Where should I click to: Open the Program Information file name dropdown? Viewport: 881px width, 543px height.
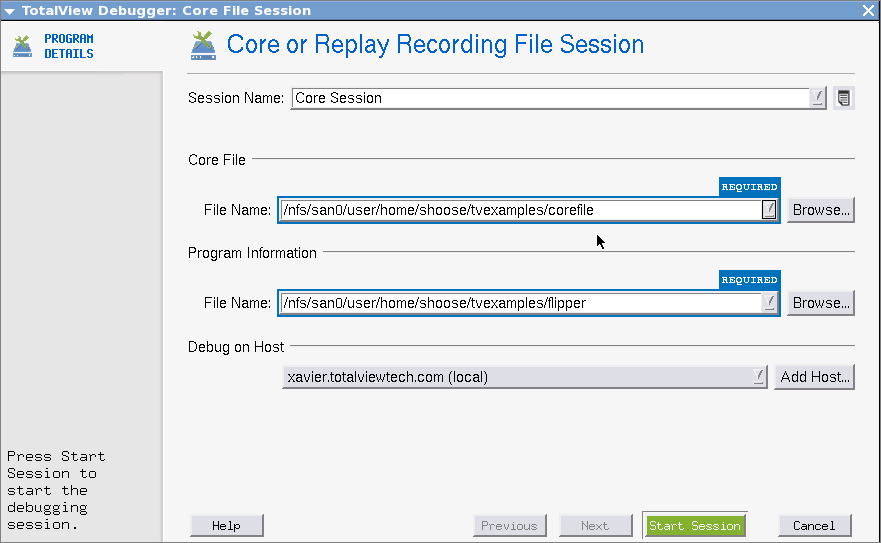(769, 303)
